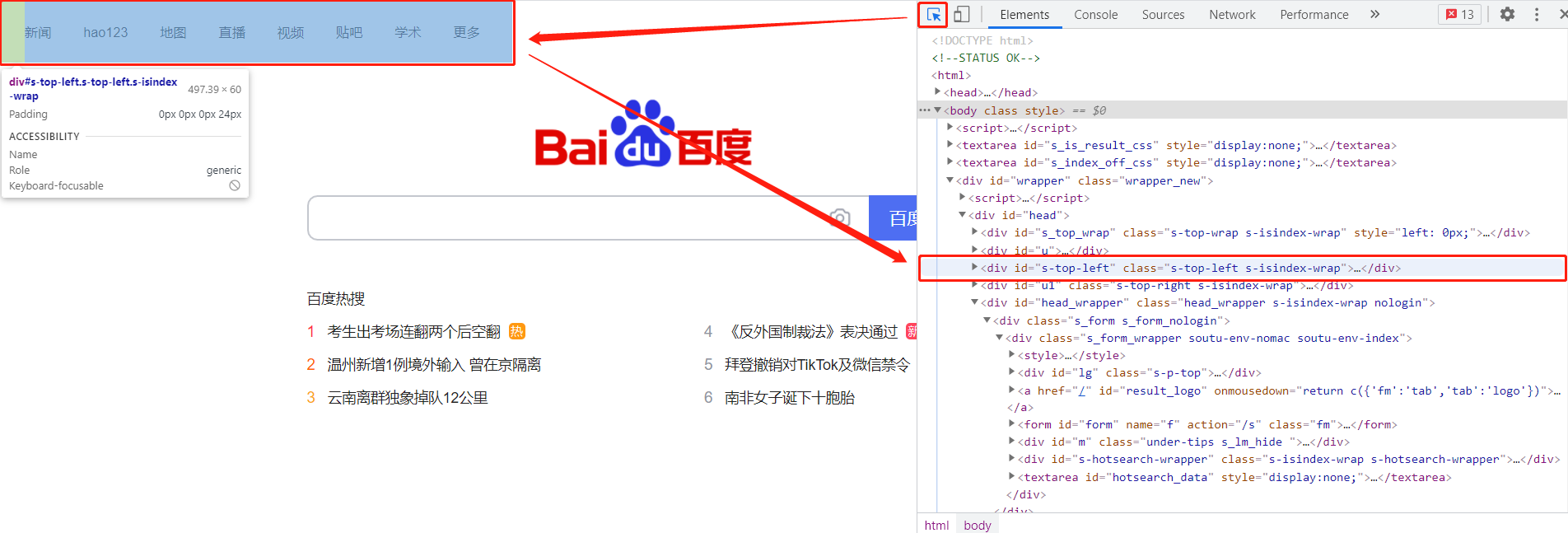Expand the textarea s_is_result_css node
Screen dimensions: 1568x533
[950, 144]
